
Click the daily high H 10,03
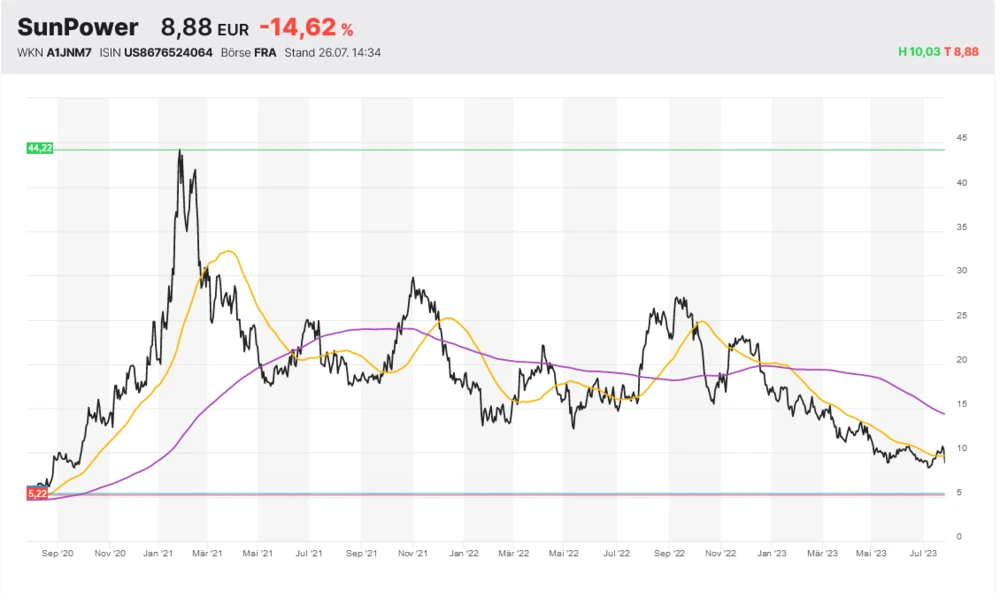(920, 52)
